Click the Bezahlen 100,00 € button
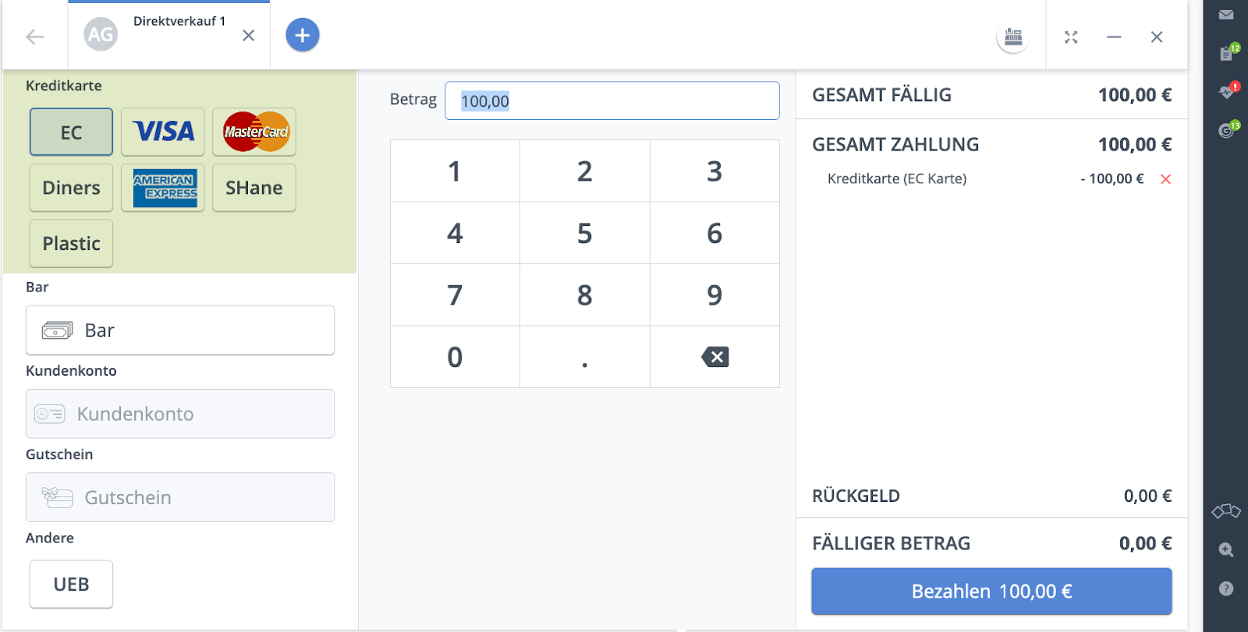 (991, 591)
